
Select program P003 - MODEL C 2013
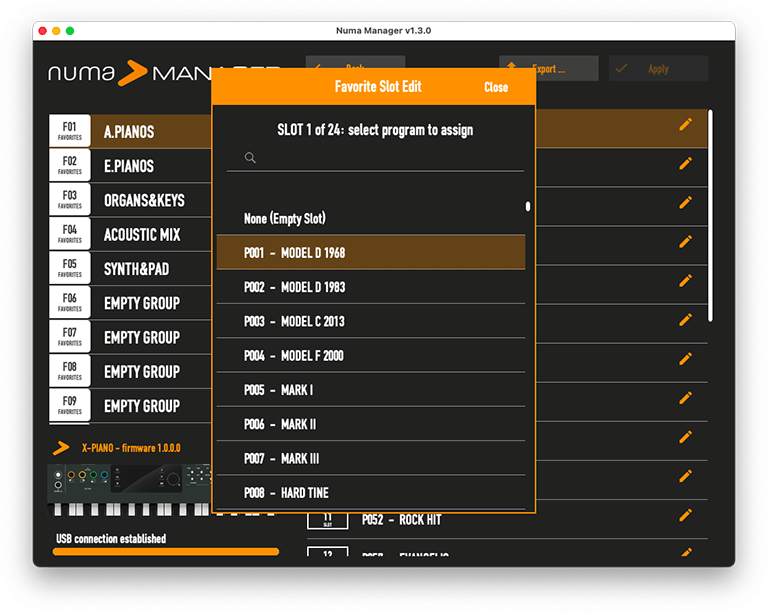(x=371, y=321)
